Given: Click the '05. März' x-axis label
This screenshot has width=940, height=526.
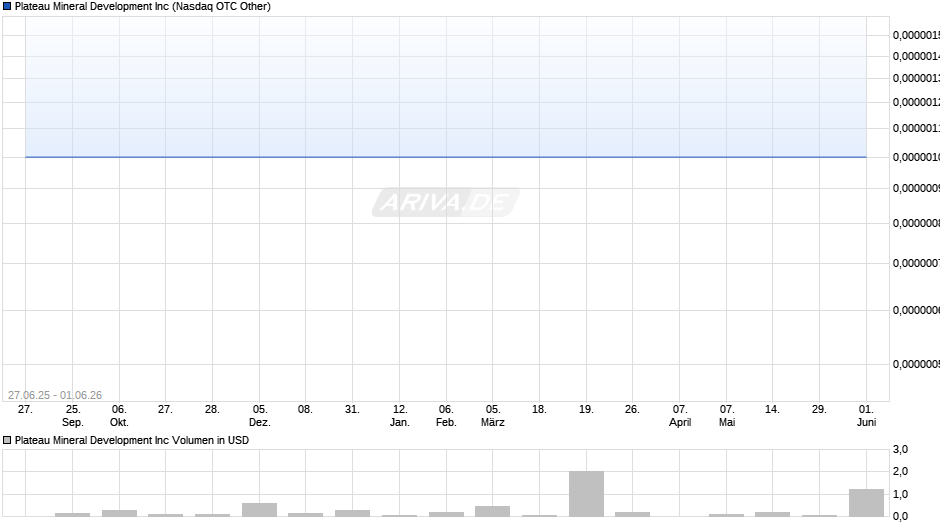Looking at the screenshot, I should tap(493, 416).
